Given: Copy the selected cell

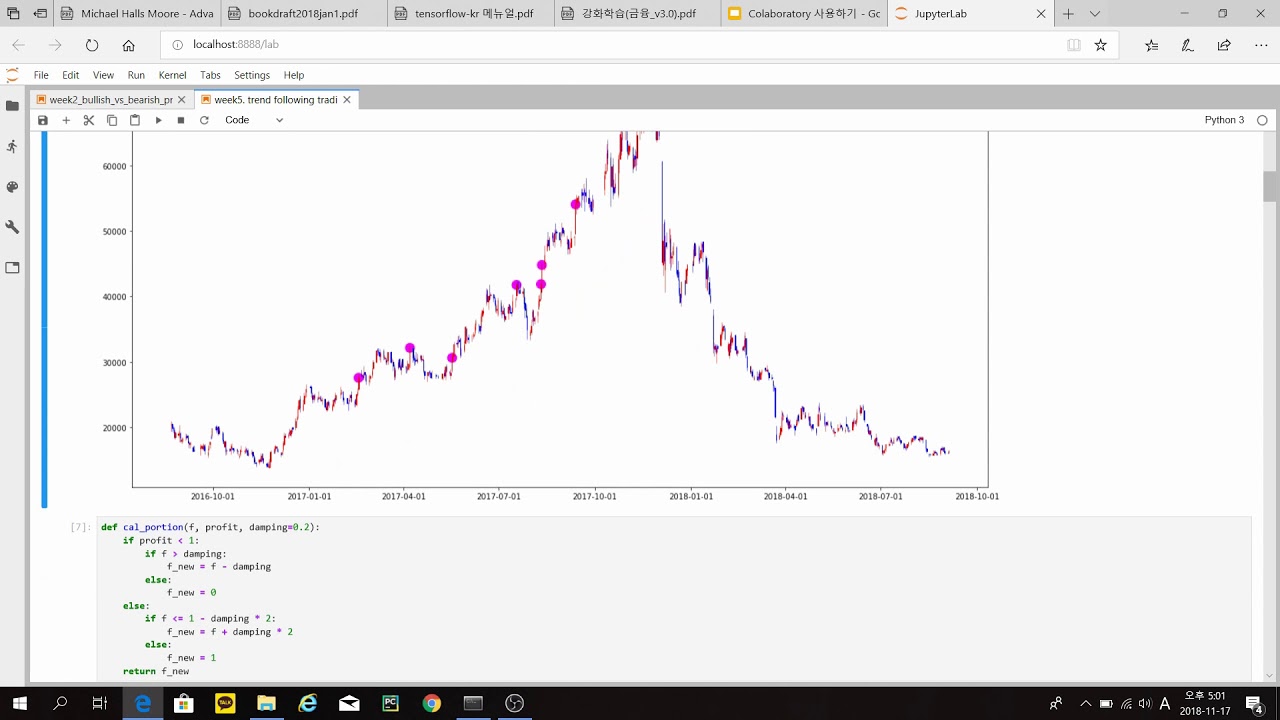Looking at the screenshot, I should point(112,120).
